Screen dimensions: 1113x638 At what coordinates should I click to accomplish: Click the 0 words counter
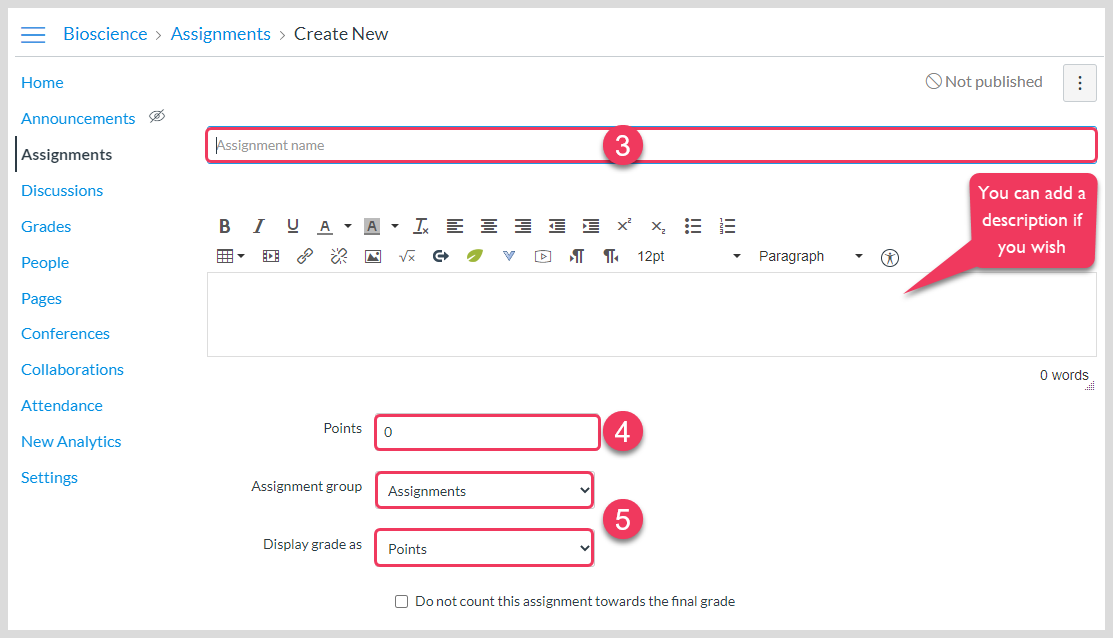(x=1064, y=375)
